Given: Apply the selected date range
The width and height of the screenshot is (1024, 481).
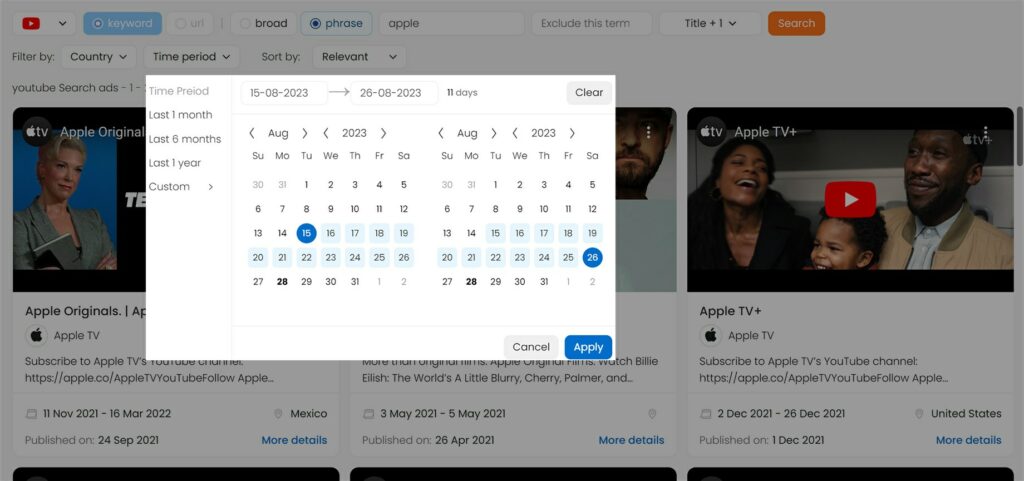Looking at the screenshot, I should 588,347.
